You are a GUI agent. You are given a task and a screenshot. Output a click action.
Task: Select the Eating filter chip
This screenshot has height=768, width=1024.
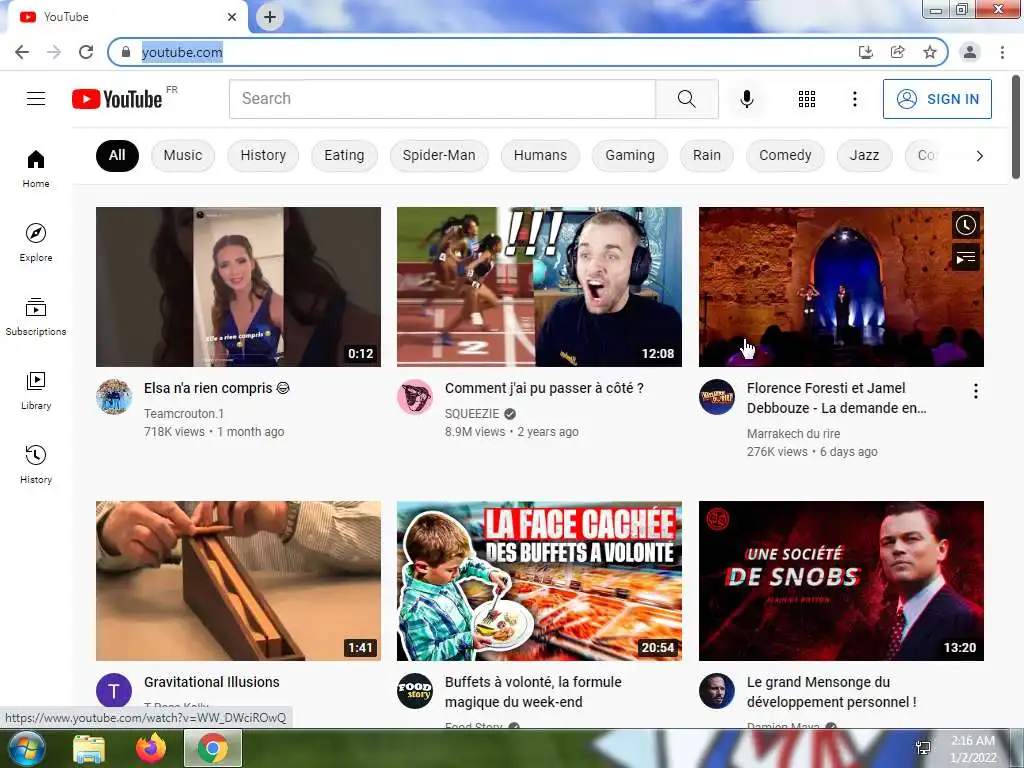(344, 155)
